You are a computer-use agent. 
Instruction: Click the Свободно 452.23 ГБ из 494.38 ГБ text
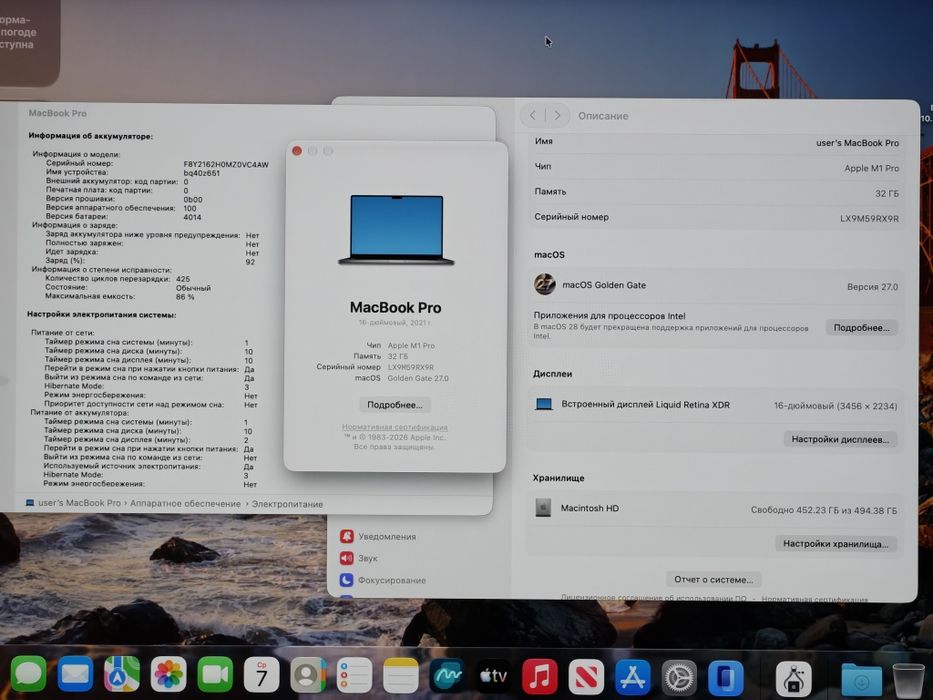pos(824,510)
